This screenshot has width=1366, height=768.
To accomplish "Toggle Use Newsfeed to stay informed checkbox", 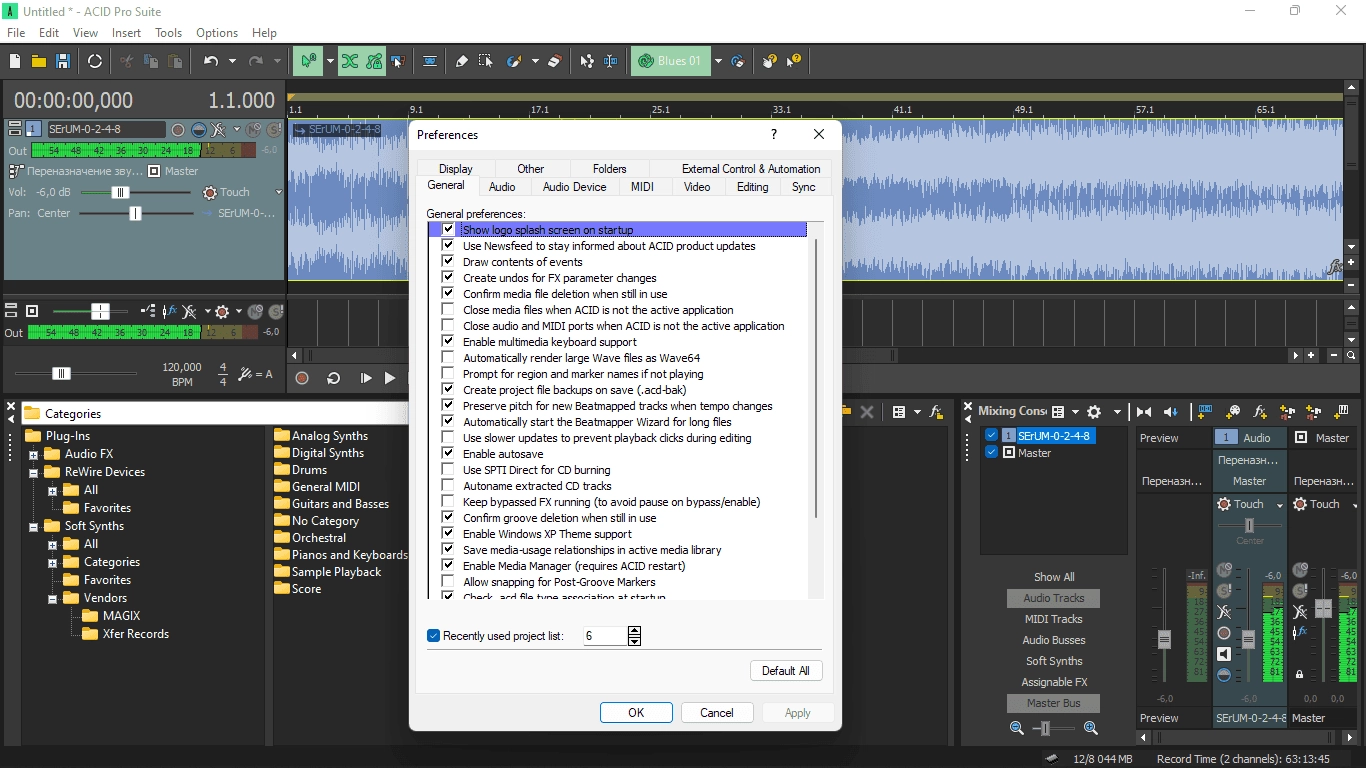I will [x=448, y=246].
